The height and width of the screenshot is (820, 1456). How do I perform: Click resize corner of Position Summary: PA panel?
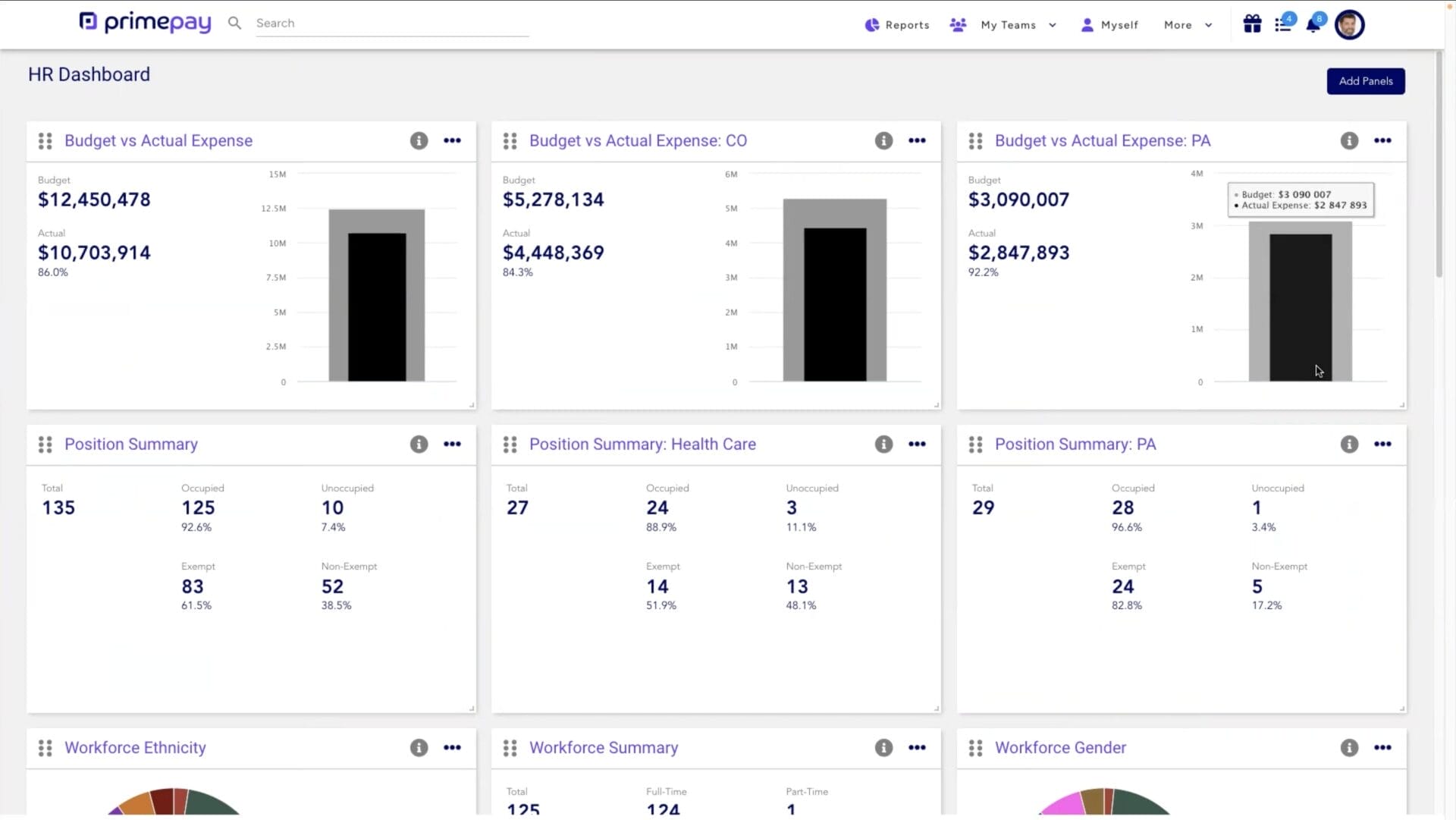1402,708
